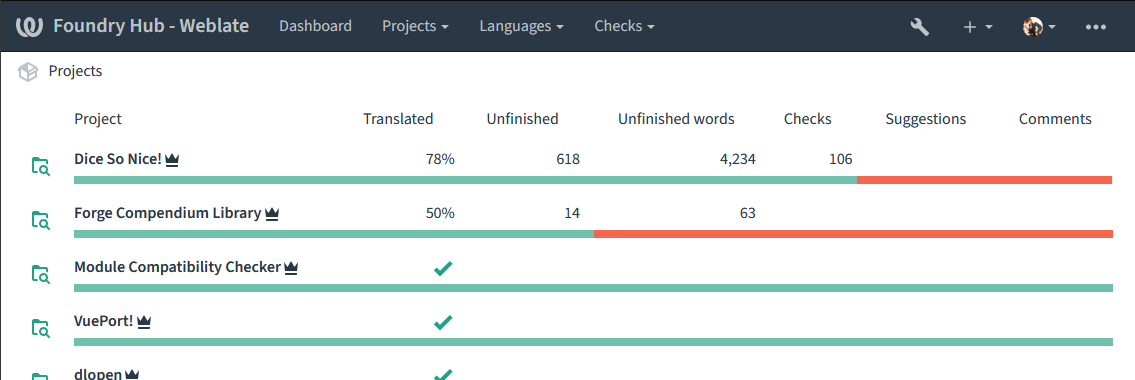
Task: Click the VuePort! translated checkmark
Action: click(x=443, y=323)
